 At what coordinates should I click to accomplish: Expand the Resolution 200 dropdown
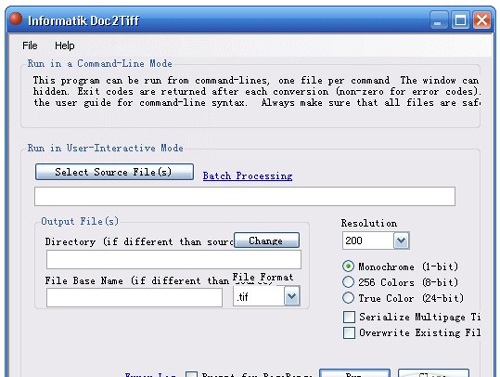pyautogui.click(x=401, y=240)
